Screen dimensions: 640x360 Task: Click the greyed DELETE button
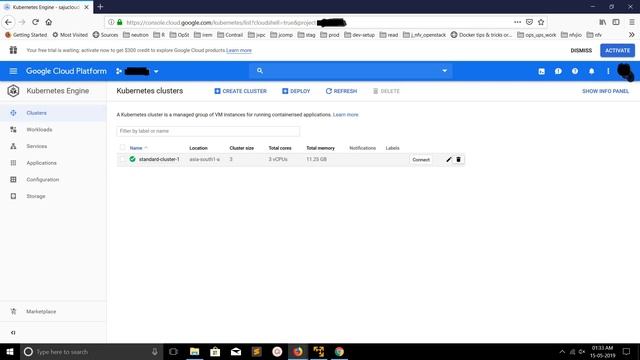[386, 91]
